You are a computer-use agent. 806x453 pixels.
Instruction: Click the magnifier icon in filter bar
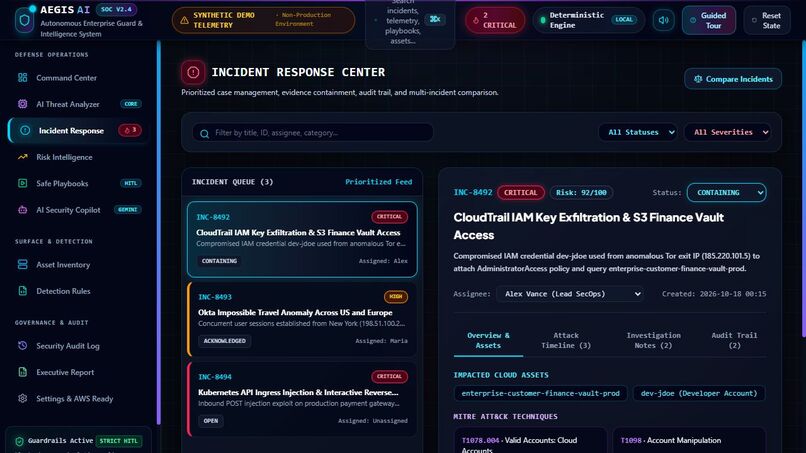(x=205, y=133)
